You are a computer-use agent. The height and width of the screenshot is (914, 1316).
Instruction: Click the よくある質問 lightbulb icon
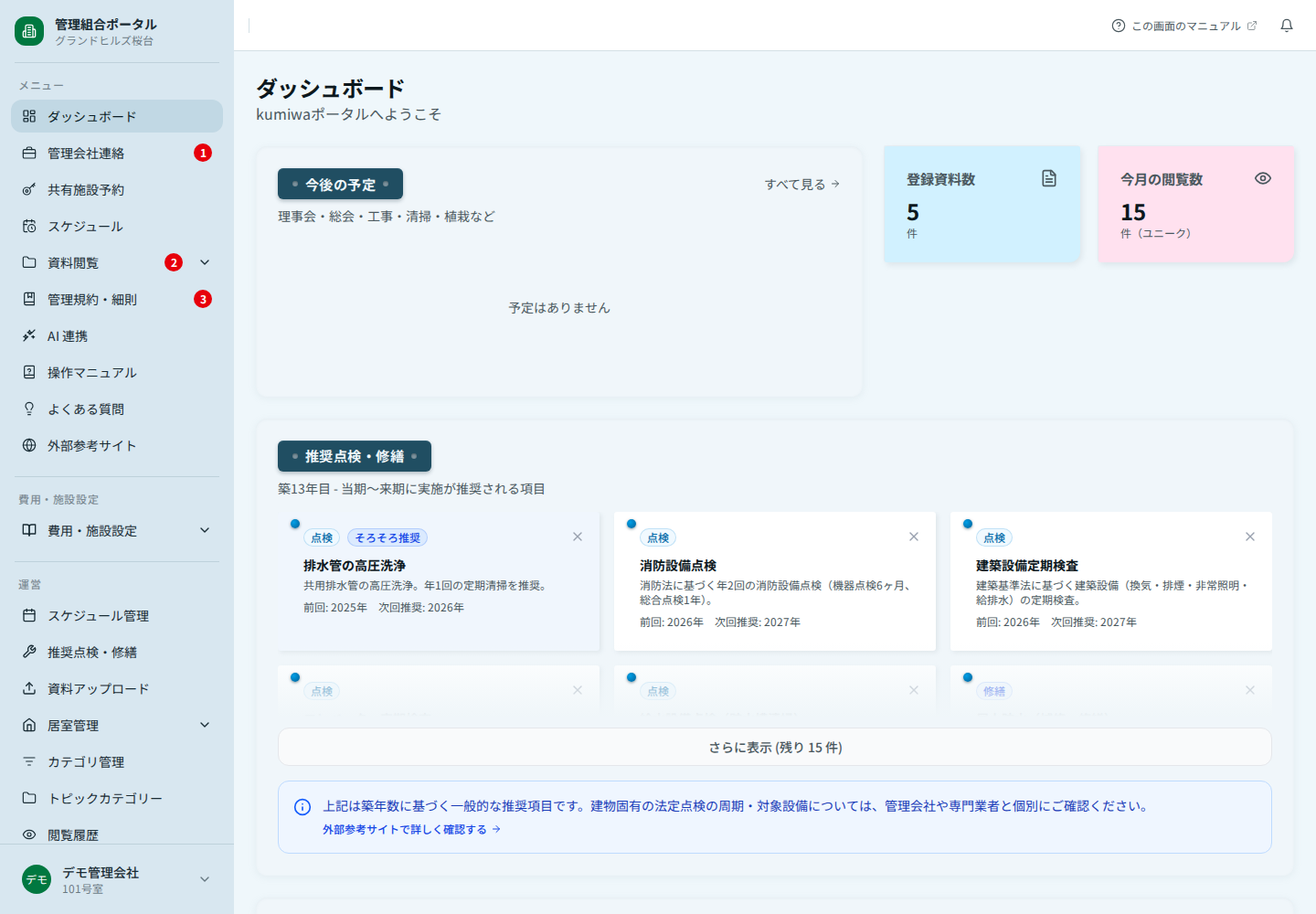click(x=29, y=409)
